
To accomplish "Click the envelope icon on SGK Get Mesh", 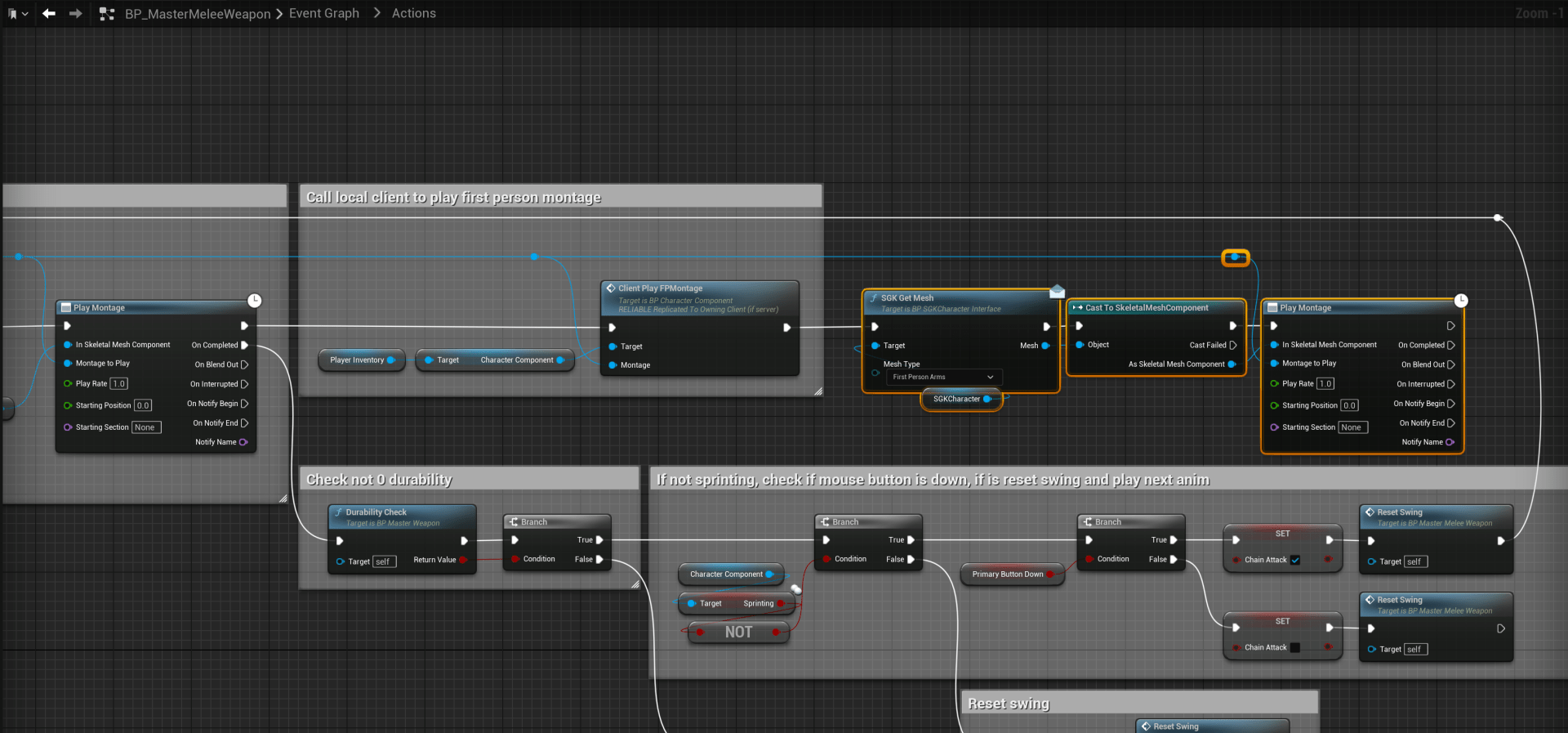I will tap(1057, 291).
